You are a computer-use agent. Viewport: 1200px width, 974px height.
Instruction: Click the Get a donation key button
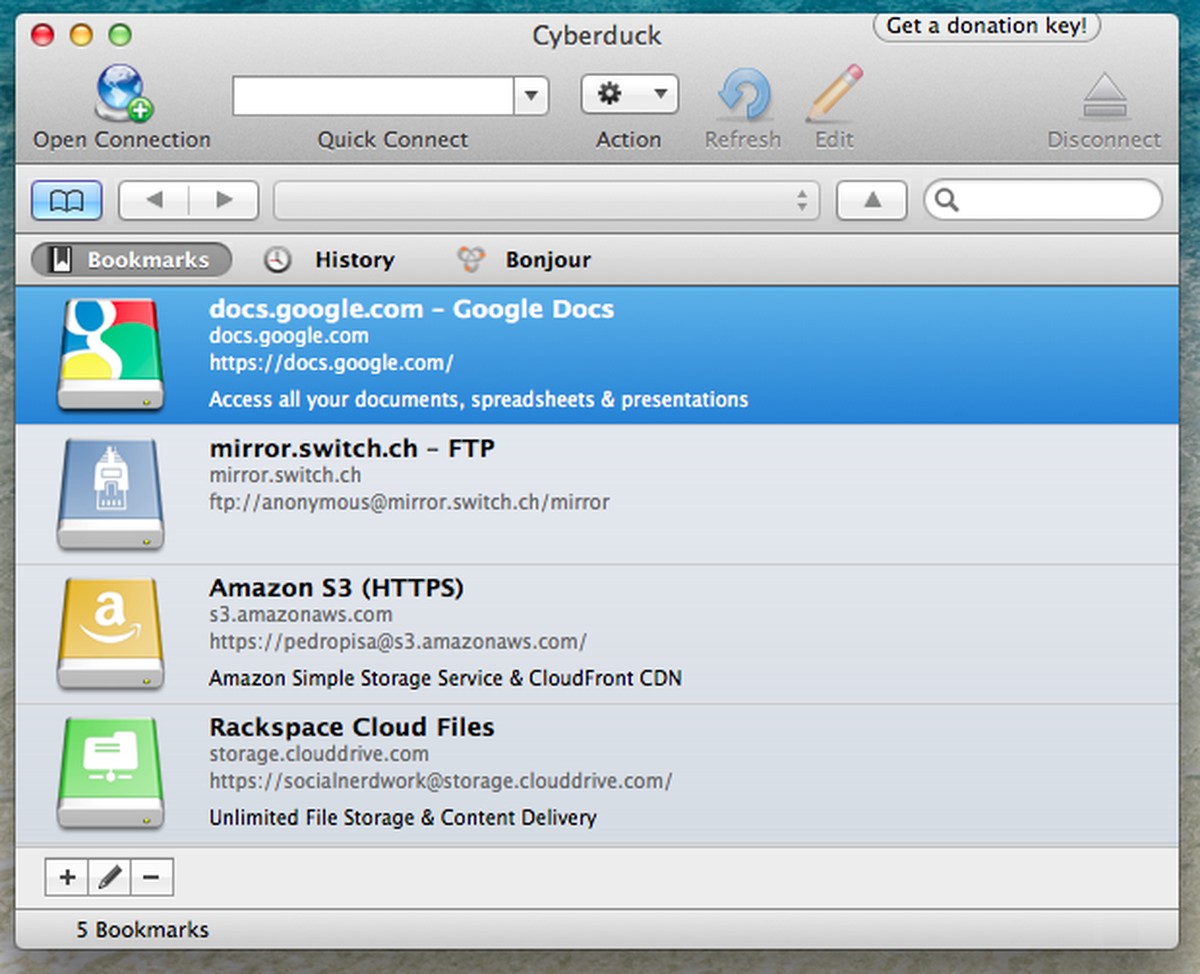click(x=986, y=26)
